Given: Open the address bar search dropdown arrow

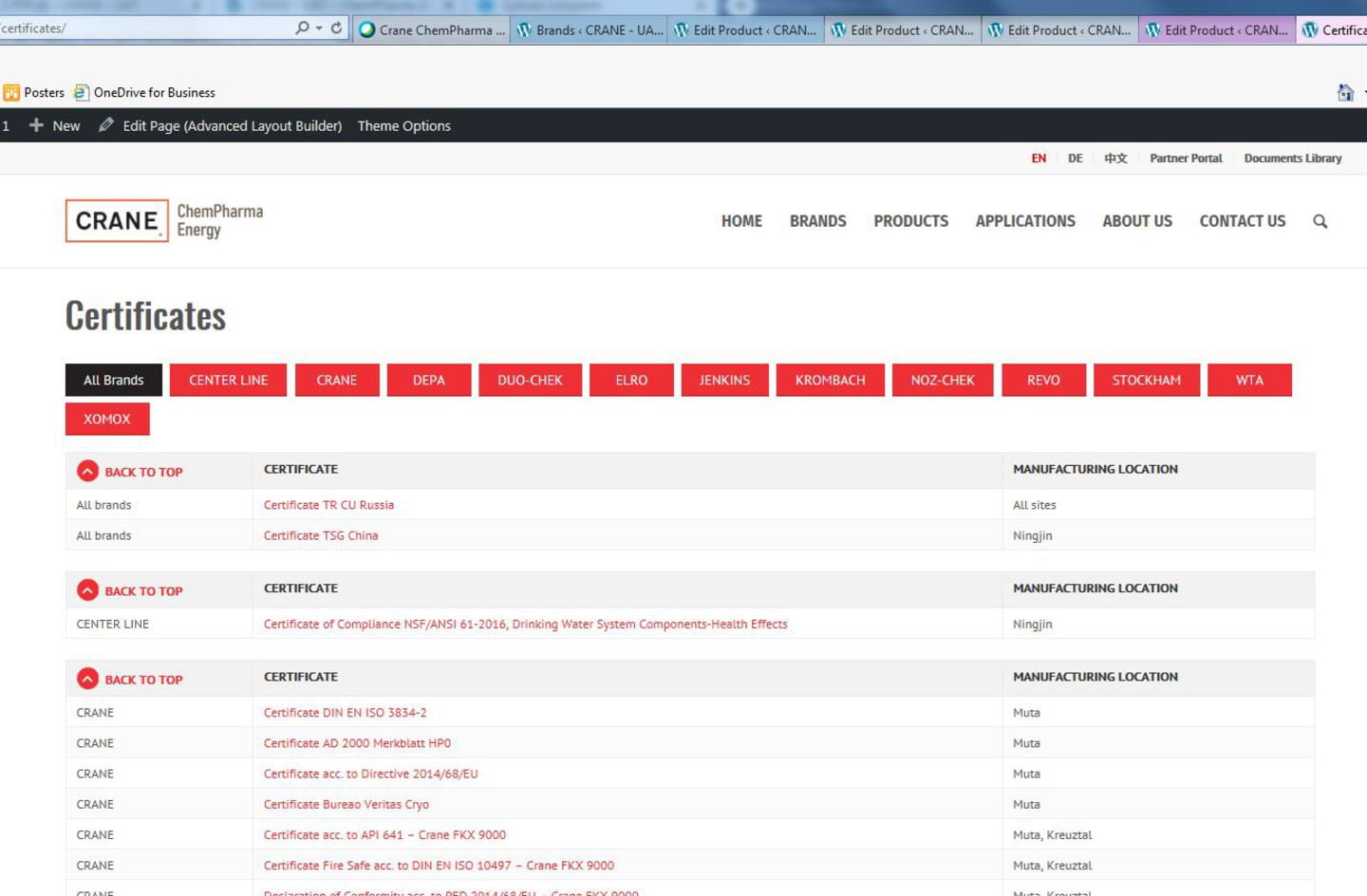Looking at the screenshot, I should (x=319, y=28).
